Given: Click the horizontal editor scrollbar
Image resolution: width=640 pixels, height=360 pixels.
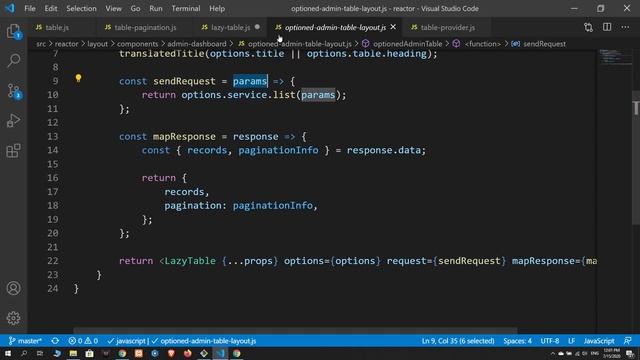Looking at the screenshot, I should coord(295,331).
